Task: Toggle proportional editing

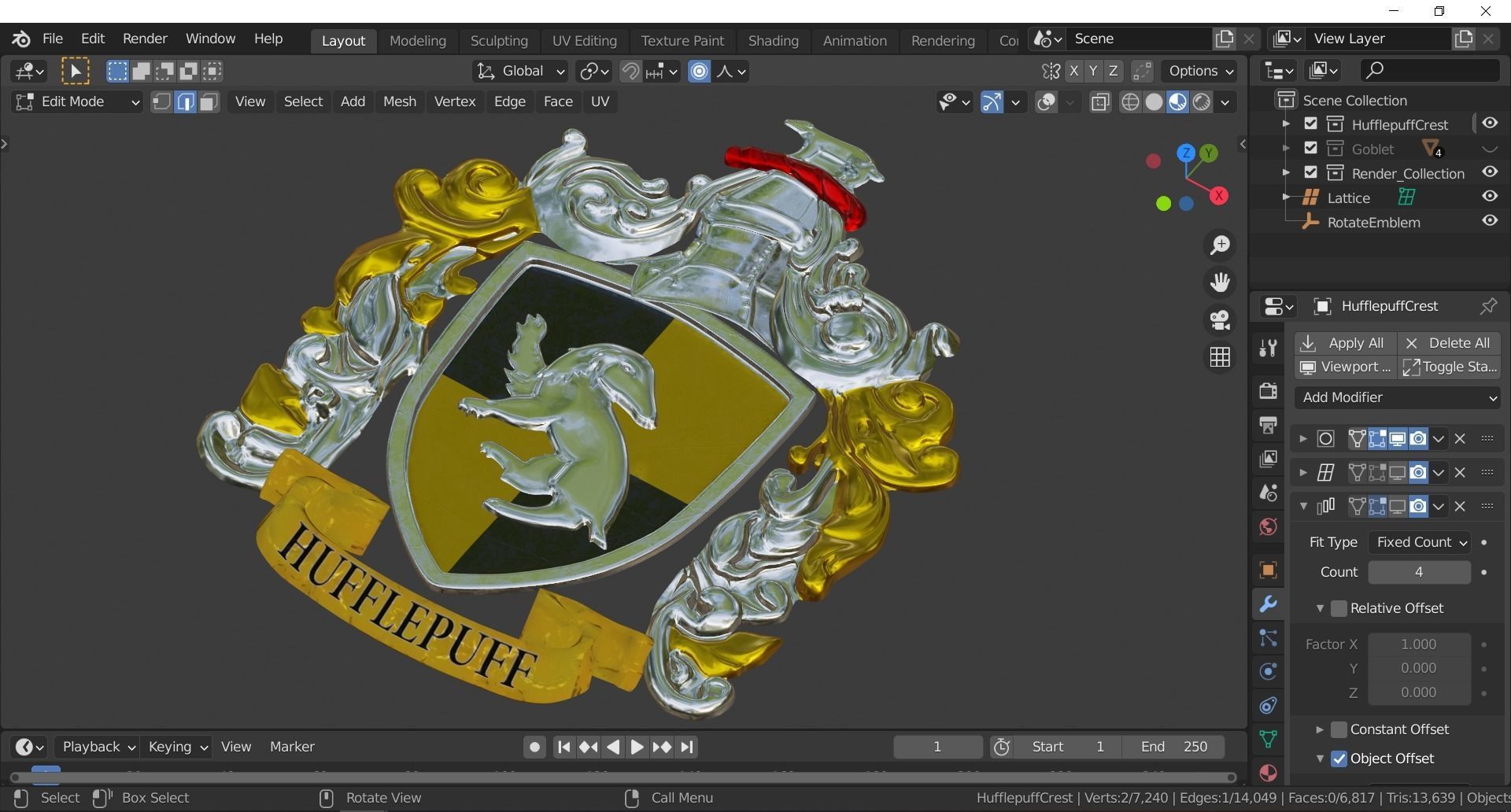Action: click(699, 72)
